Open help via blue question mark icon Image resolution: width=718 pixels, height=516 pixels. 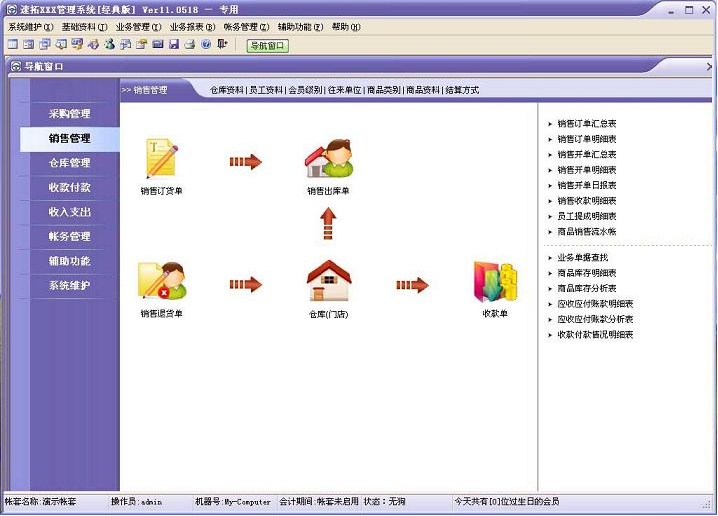[206, 44]
